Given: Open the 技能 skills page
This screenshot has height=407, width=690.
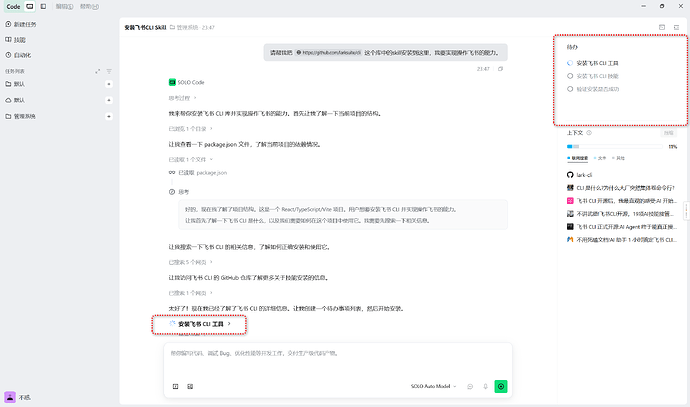Looking at the screenshot, I should [x=15, y=40].
